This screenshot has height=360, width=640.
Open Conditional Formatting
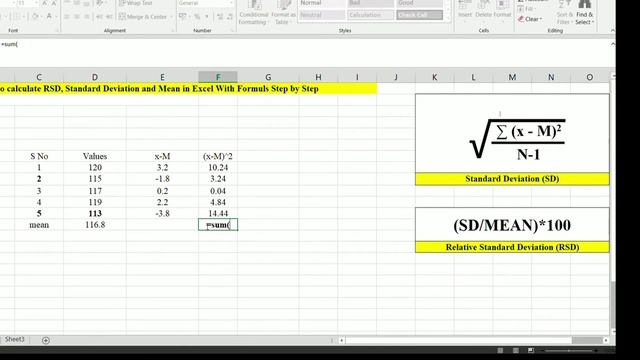[253, 12]
